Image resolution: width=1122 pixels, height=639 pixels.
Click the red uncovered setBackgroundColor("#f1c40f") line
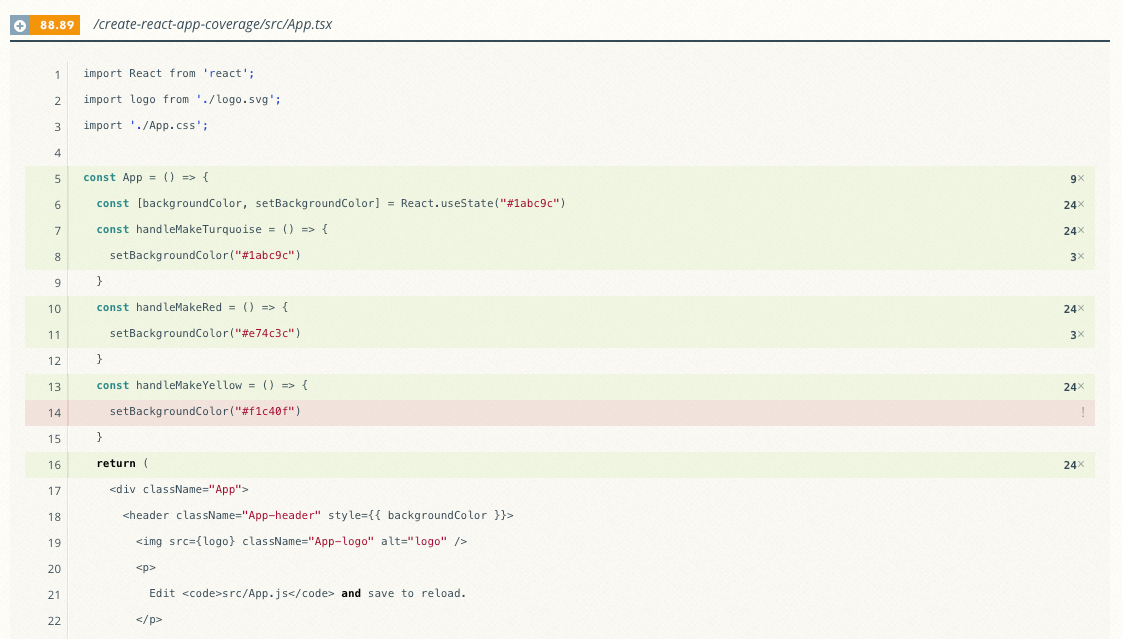click(205, 412)
